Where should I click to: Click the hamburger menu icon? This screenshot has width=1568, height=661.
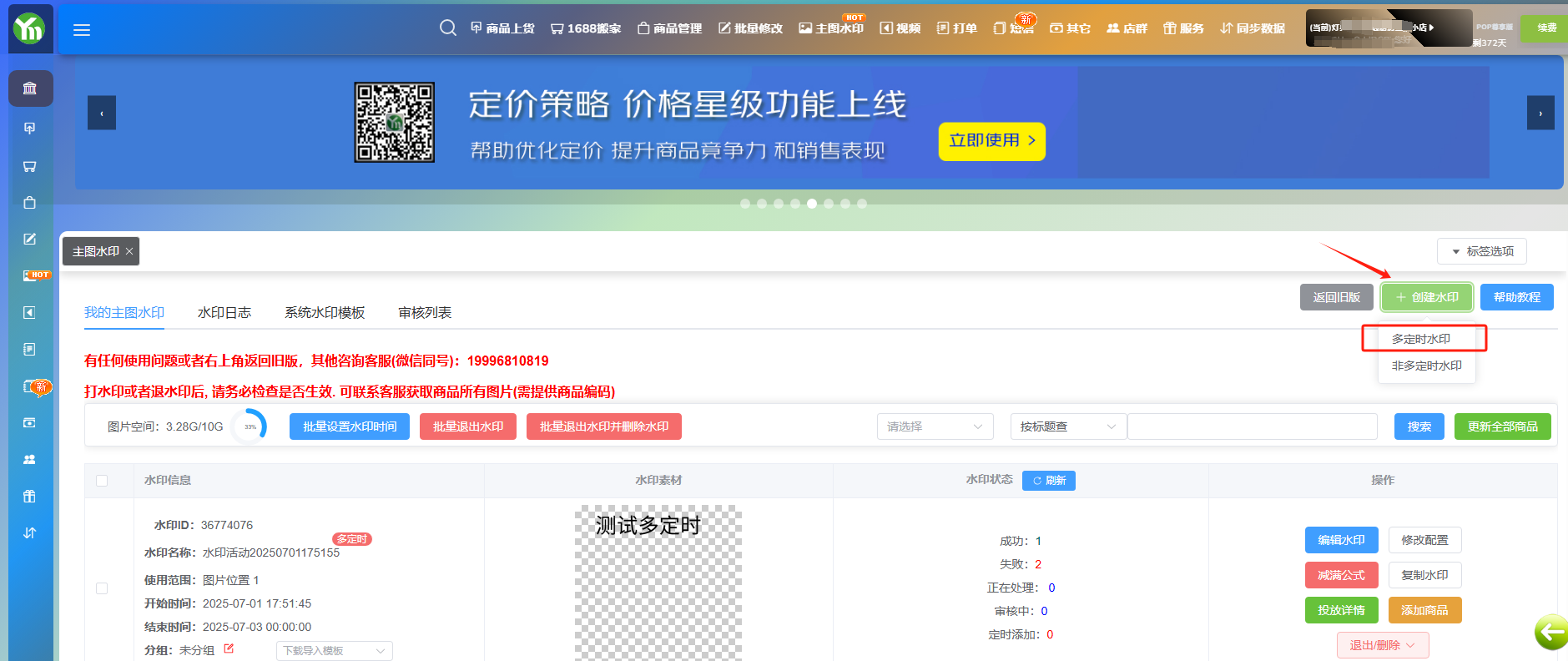[x=82, y=30]
